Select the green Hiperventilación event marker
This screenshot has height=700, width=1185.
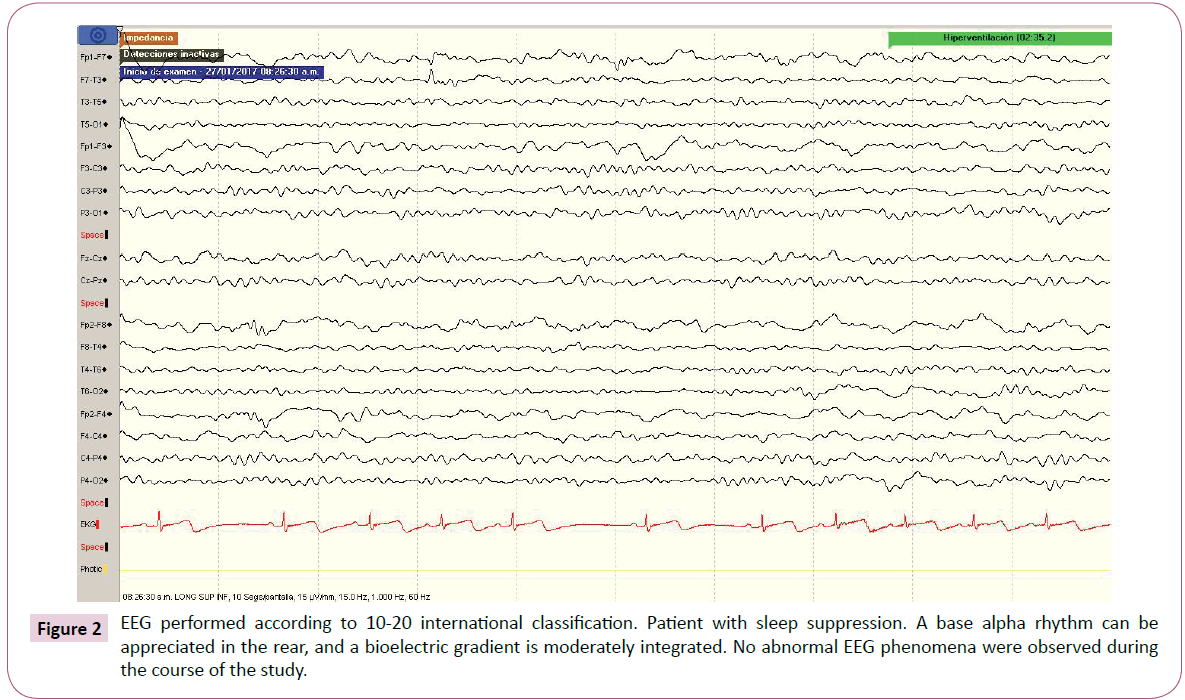click(999, 38)
